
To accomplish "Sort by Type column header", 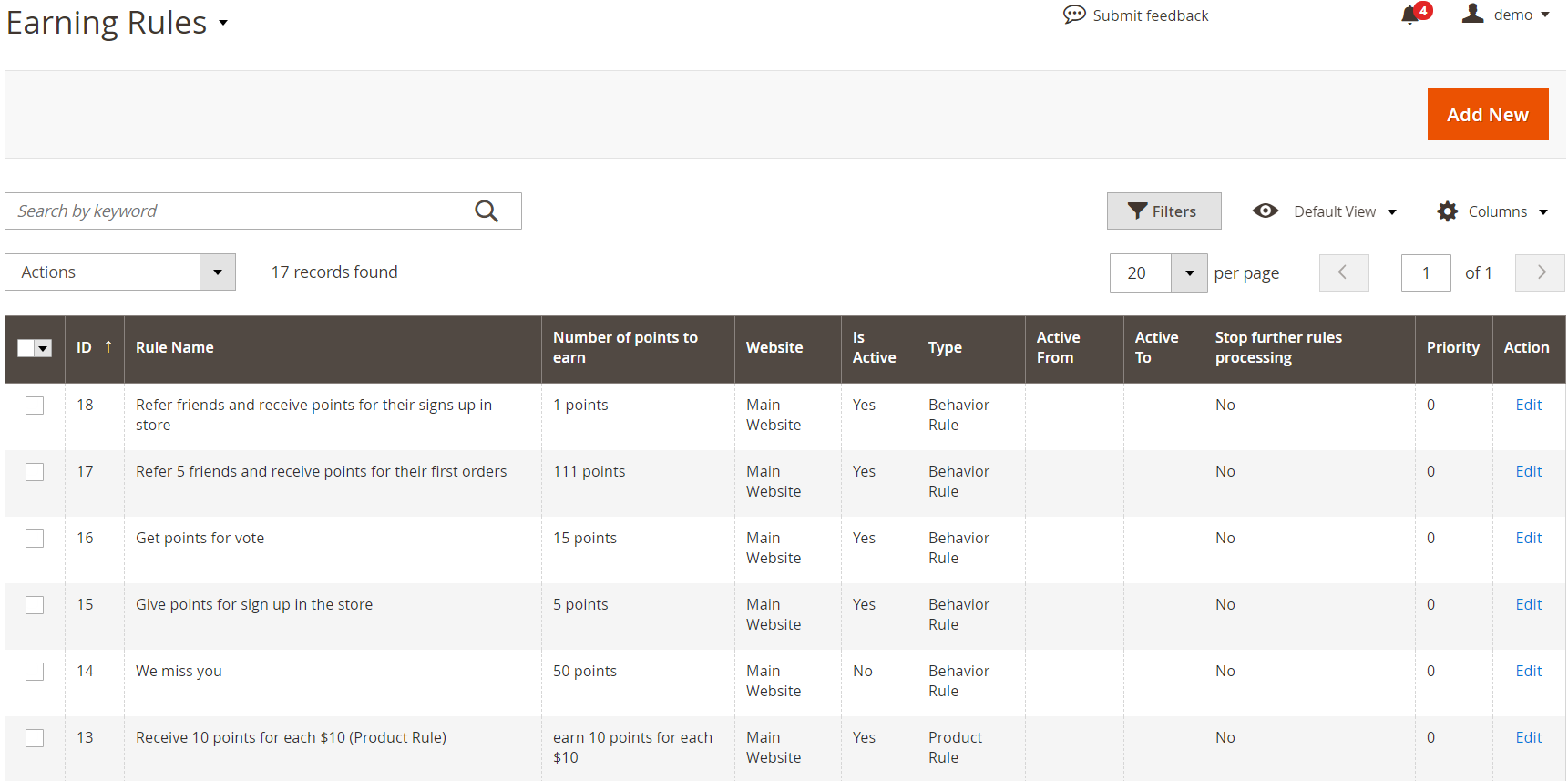I will coord(970,348).
